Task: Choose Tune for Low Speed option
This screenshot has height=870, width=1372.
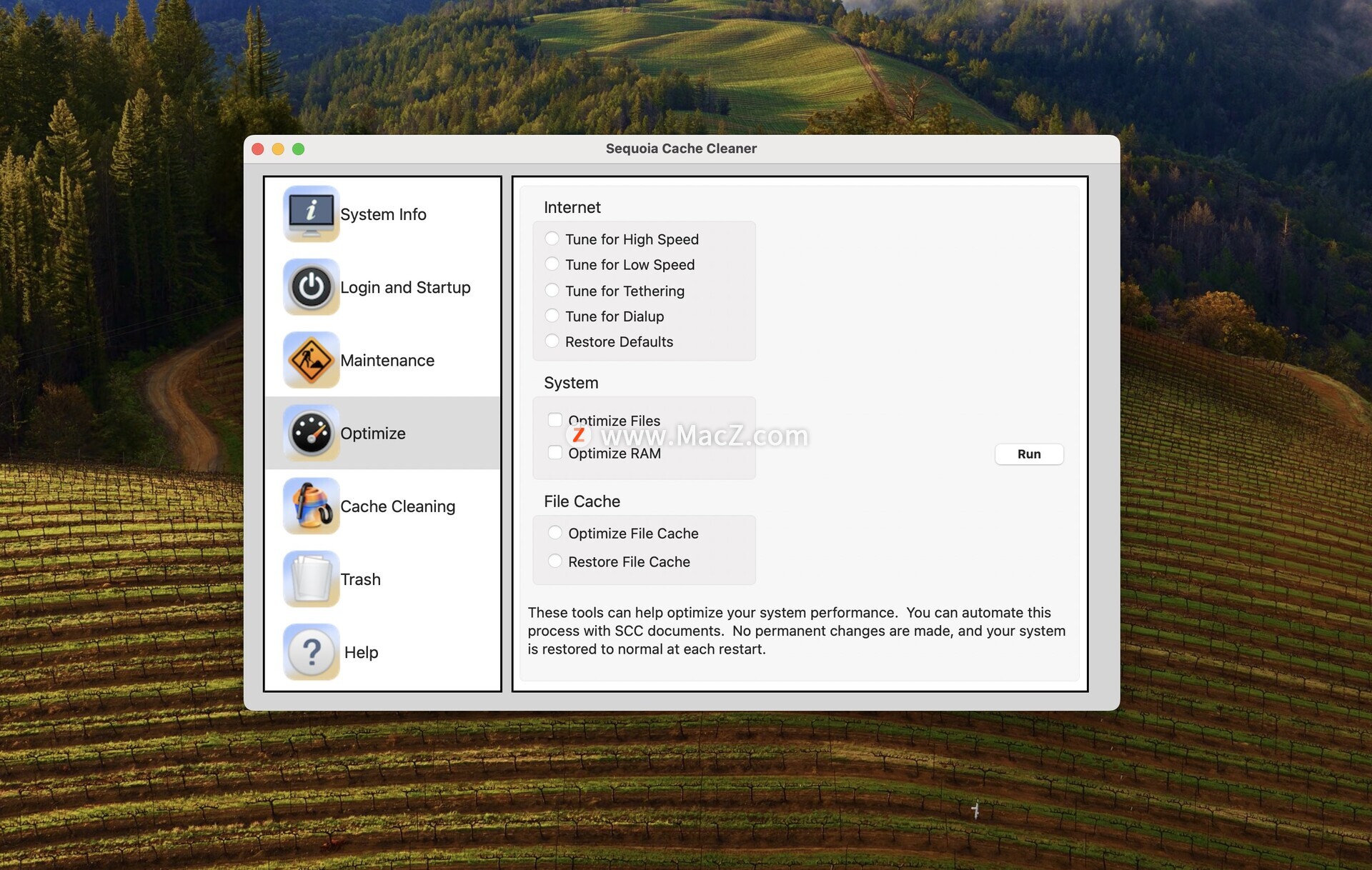Action: [552, 264]
